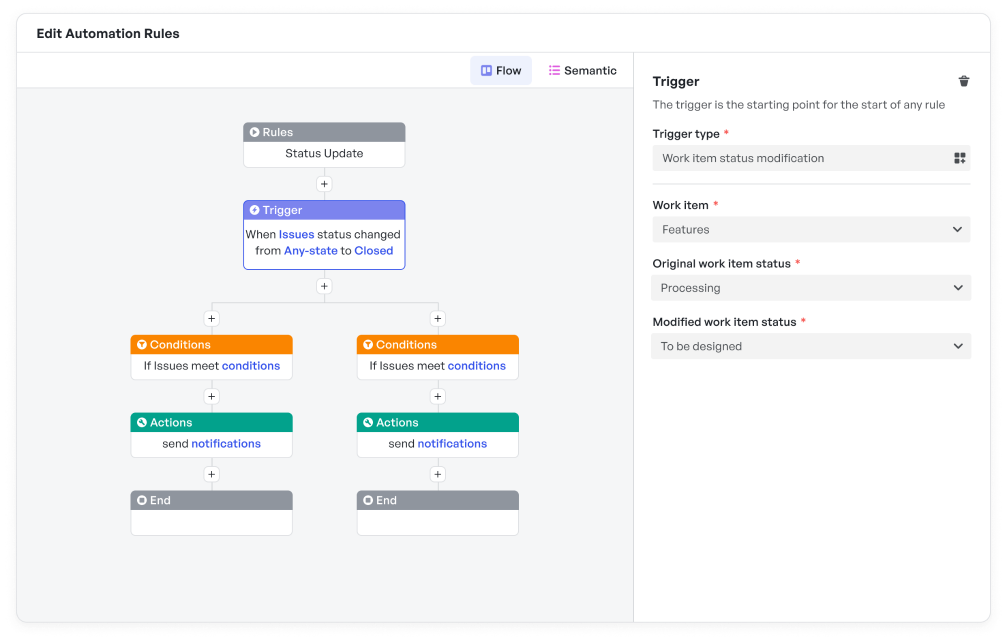Open notifications link in left Actions node

tap(226, 444)
